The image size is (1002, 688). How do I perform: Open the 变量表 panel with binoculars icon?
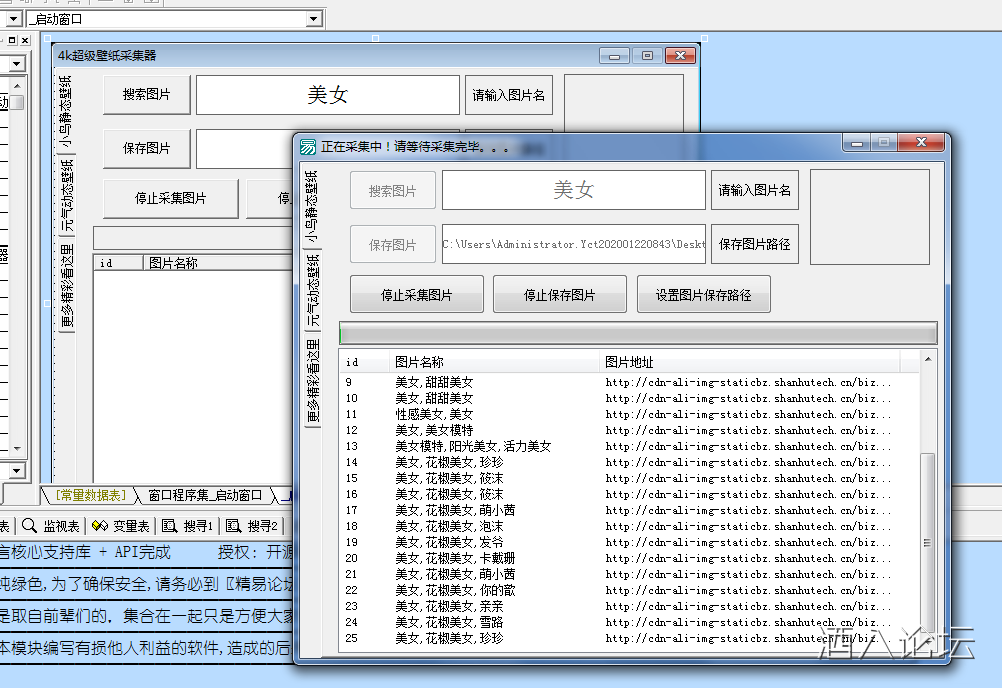point(120,526)
